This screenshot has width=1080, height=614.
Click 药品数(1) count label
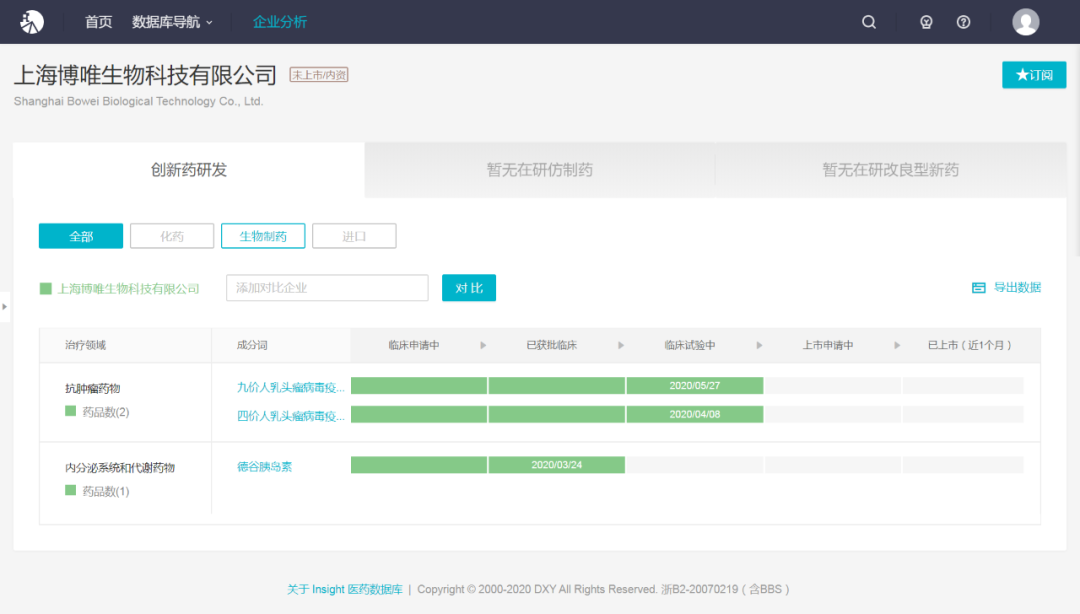pyautogui.click(x=105, y=491)
